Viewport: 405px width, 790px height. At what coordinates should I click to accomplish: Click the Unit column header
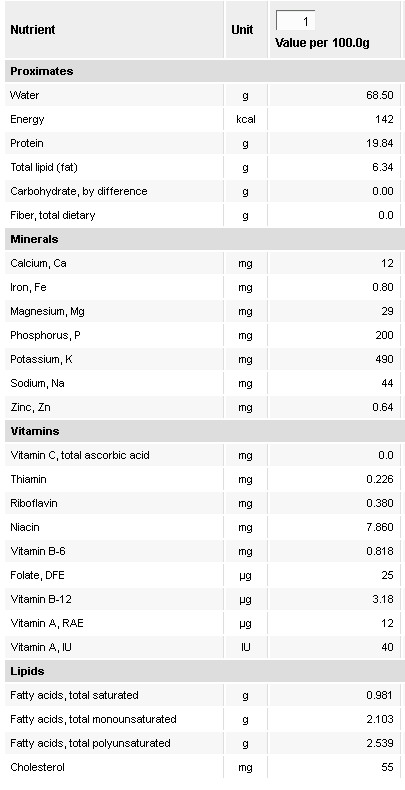coord(242,29)
